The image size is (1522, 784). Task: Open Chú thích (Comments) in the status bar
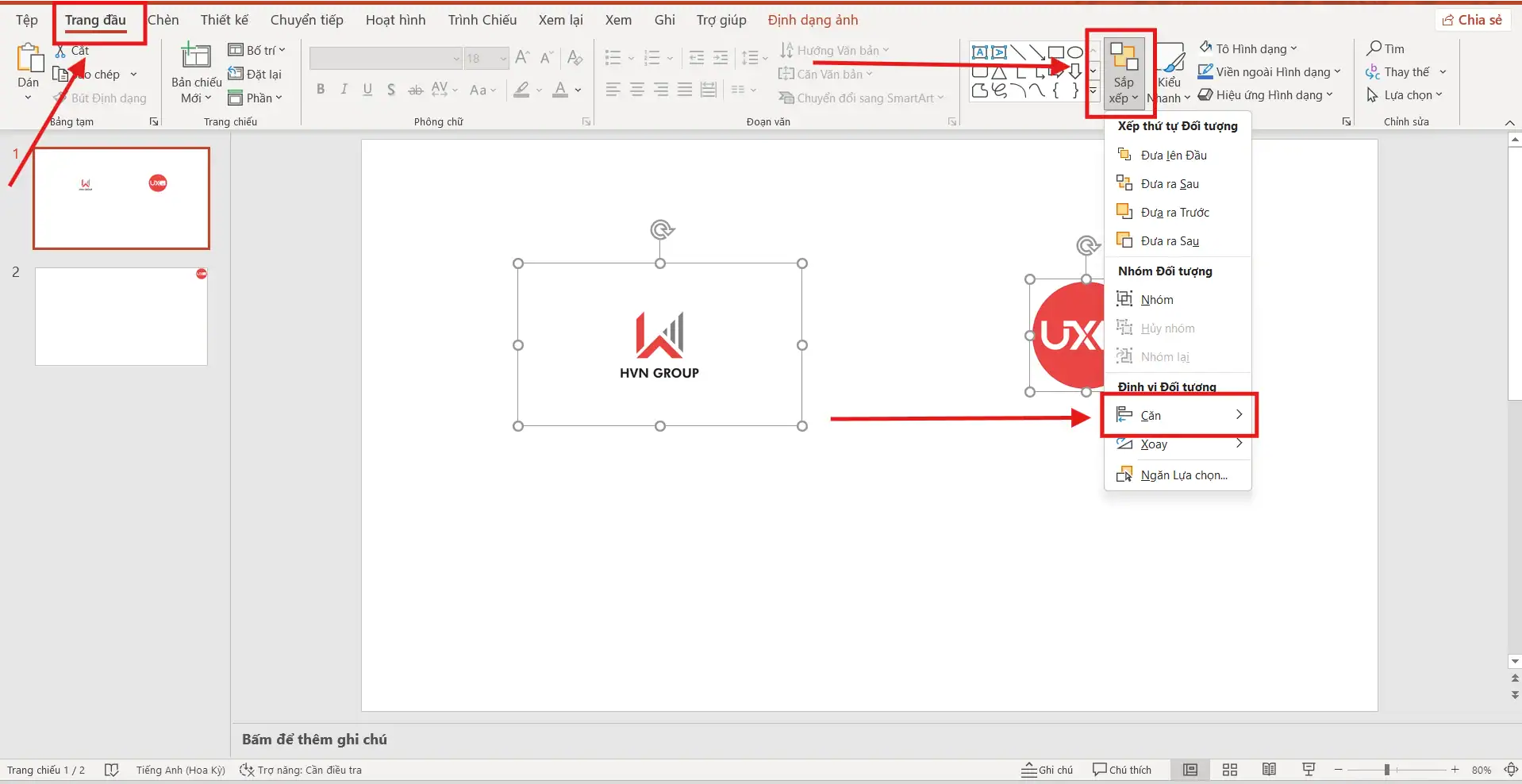pos(1122,770)
